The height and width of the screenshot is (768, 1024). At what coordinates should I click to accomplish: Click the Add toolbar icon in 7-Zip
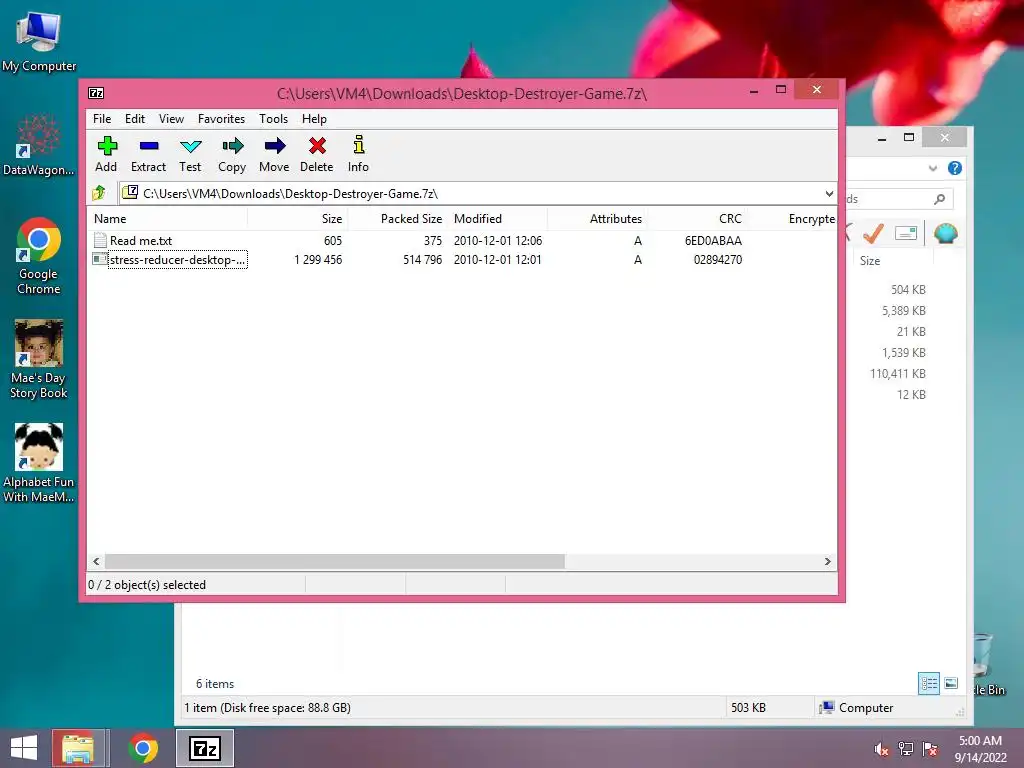(x=107, y=146)
